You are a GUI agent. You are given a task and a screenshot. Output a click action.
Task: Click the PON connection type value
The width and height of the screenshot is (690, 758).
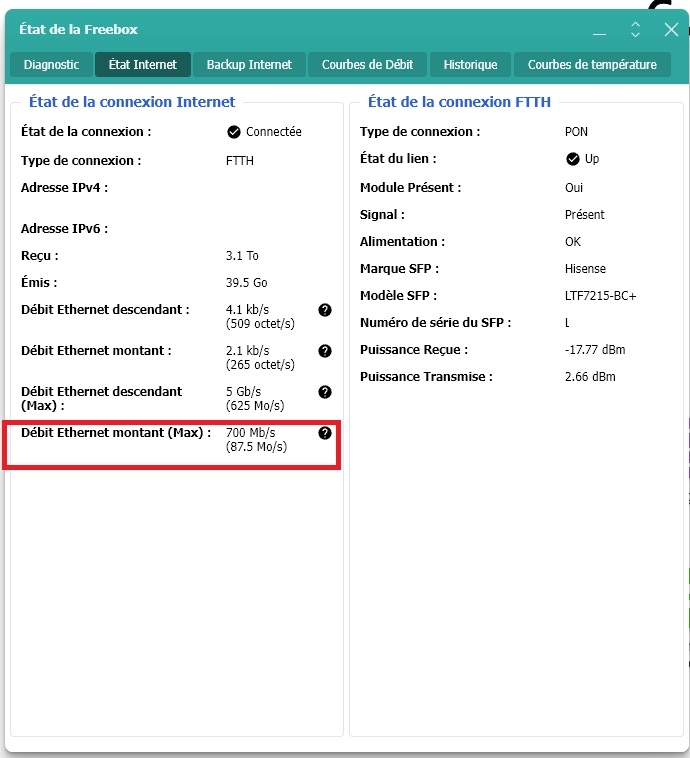click(x=576, y=132)
